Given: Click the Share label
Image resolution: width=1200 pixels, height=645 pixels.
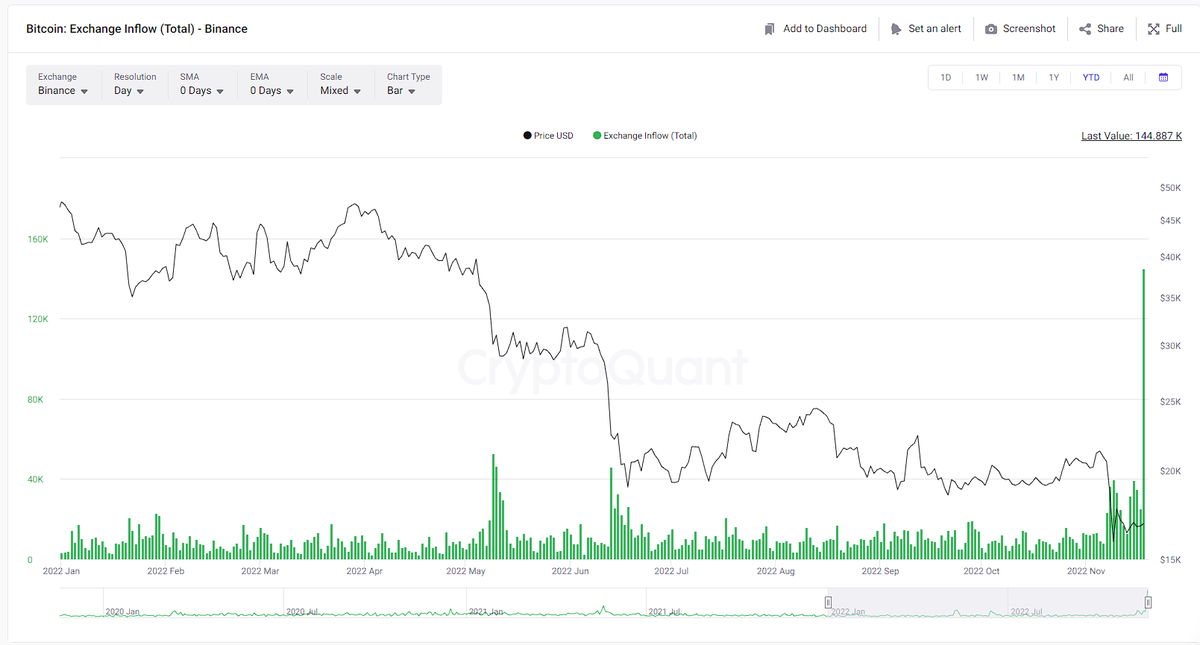Looking at the screenshot, I should click(x=1110, y=29).
